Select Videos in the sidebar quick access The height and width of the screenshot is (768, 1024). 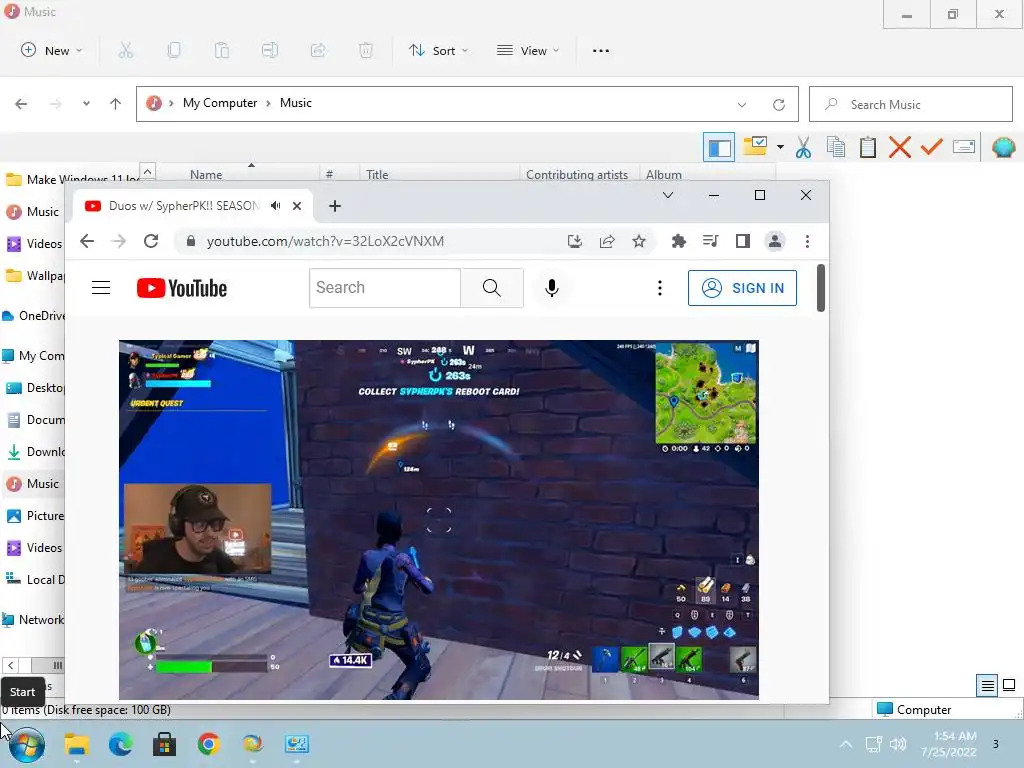click(34, 244)
